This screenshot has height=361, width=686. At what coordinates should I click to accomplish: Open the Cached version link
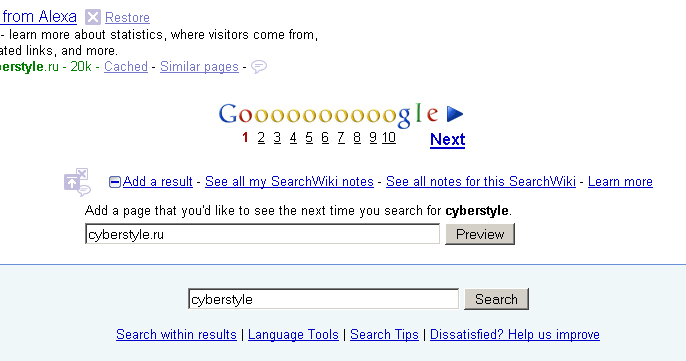(126, 67)
